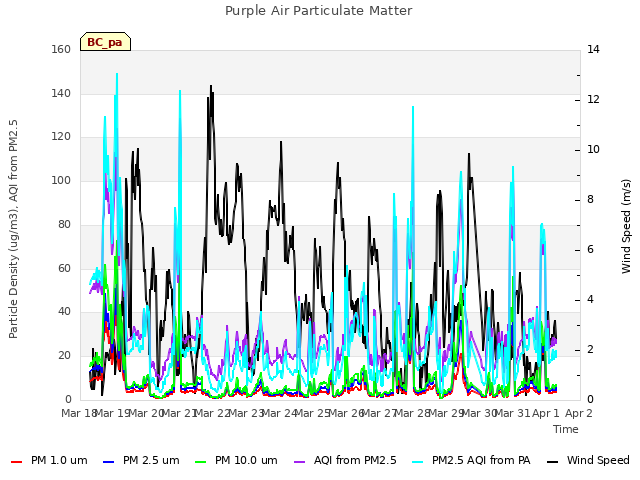Click the green PM 10.0 um legend swatch
Viewport: 640px width, 480px height.
pos(200,462)
